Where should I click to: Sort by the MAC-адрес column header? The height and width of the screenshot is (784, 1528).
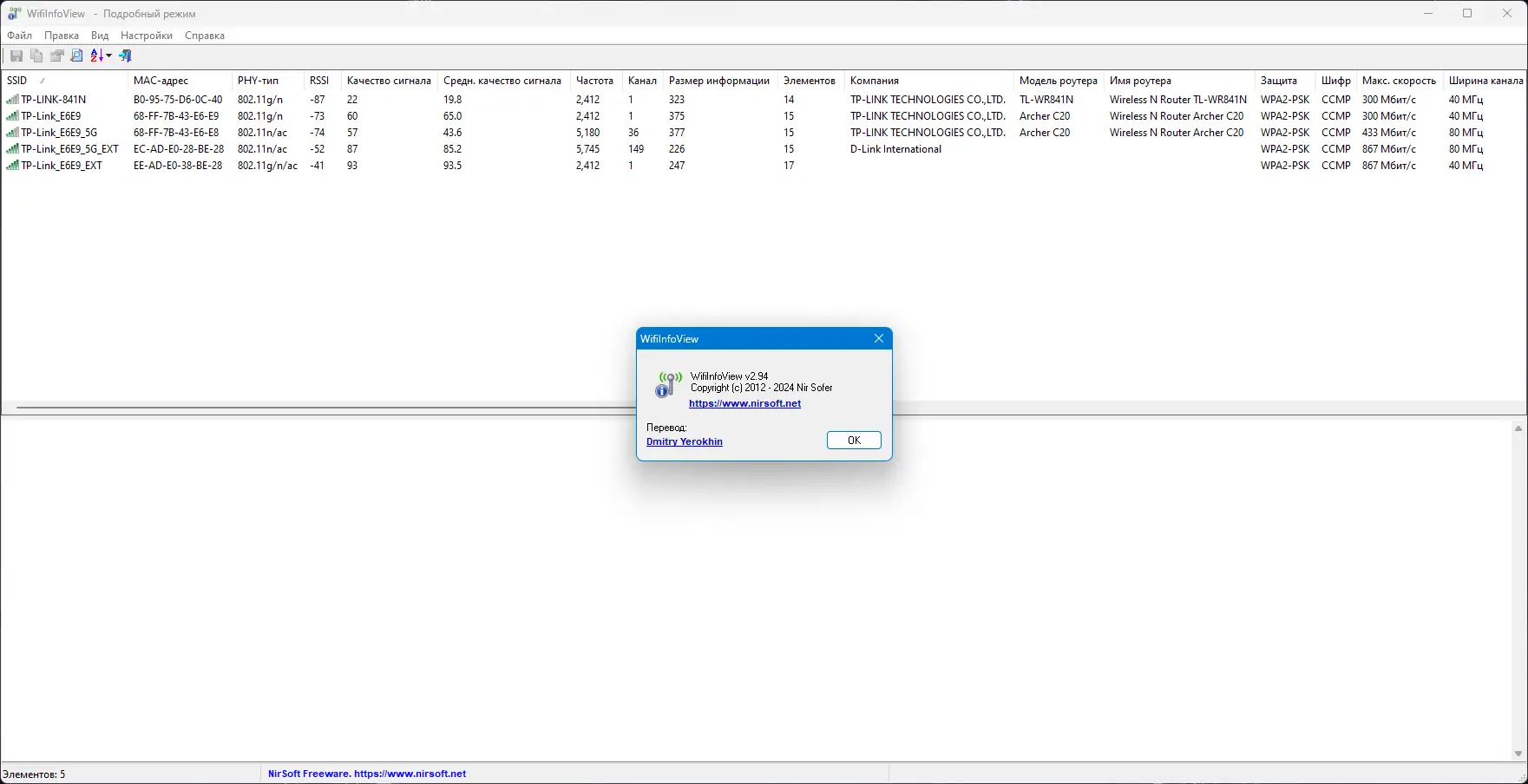[180, 81]
